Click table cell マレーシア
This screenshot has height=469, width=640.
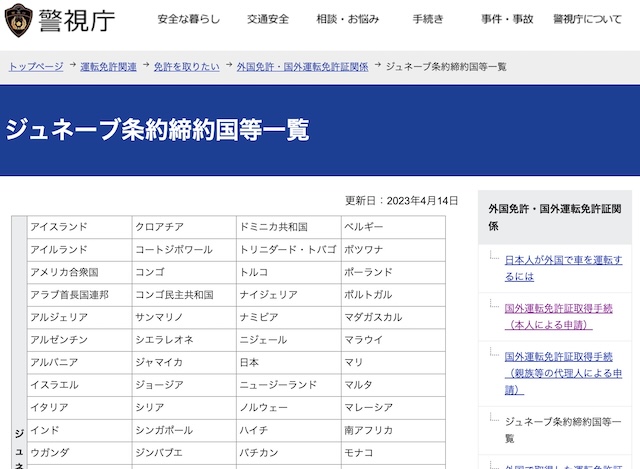(x=393, y=408)
